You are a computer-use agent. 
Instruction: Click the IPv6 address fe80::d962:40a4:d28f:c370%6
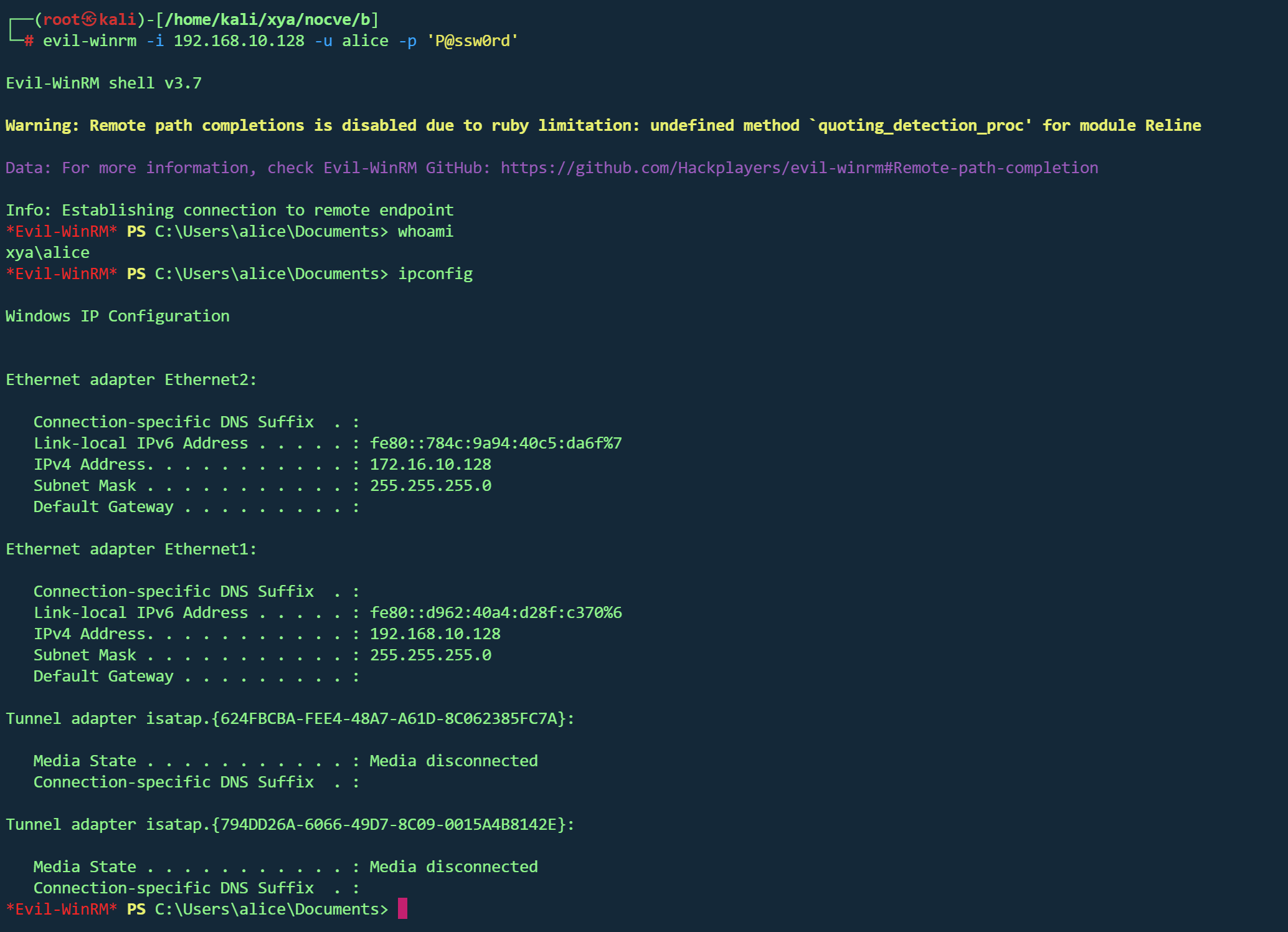click(x=496, y=612)
